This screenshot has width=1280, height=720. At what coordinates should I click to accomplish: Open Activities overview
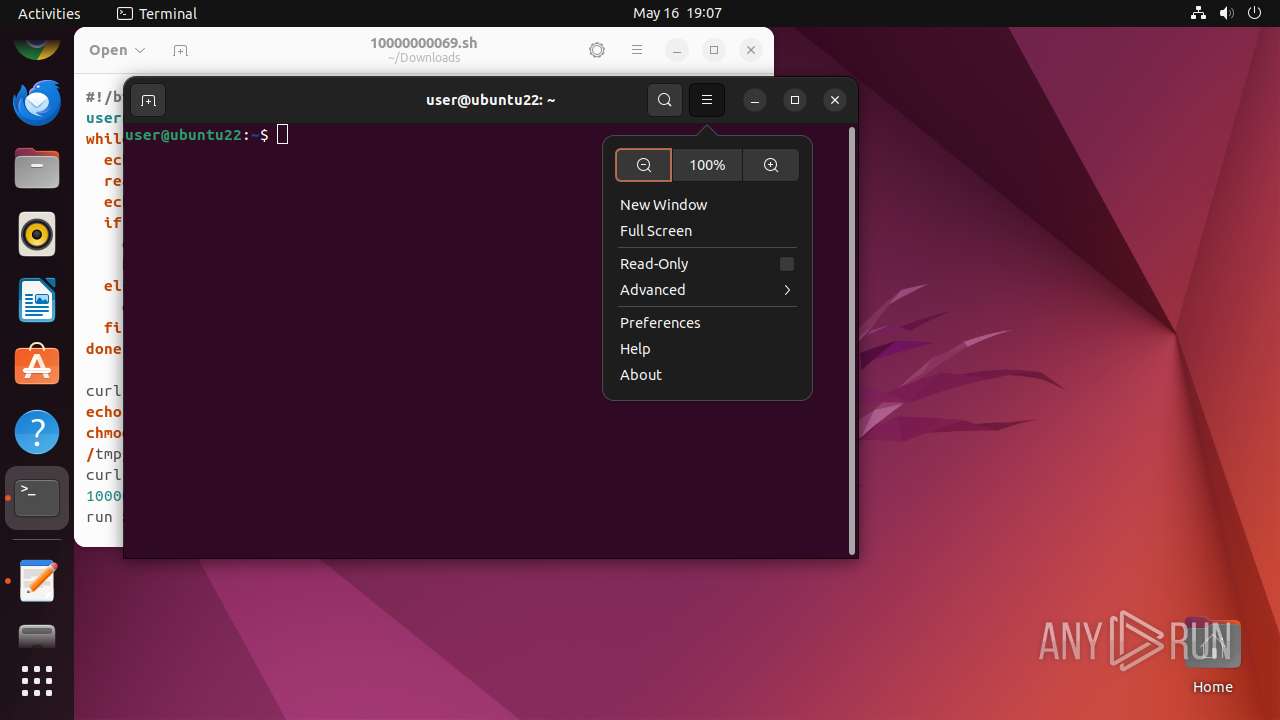49,13
